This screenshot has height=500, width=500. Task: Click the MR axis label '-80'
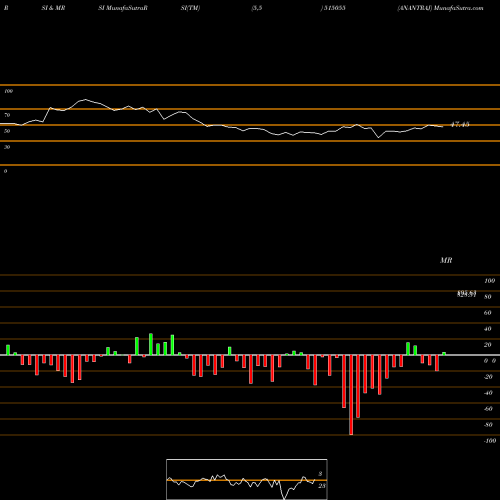tap(488, 425)
